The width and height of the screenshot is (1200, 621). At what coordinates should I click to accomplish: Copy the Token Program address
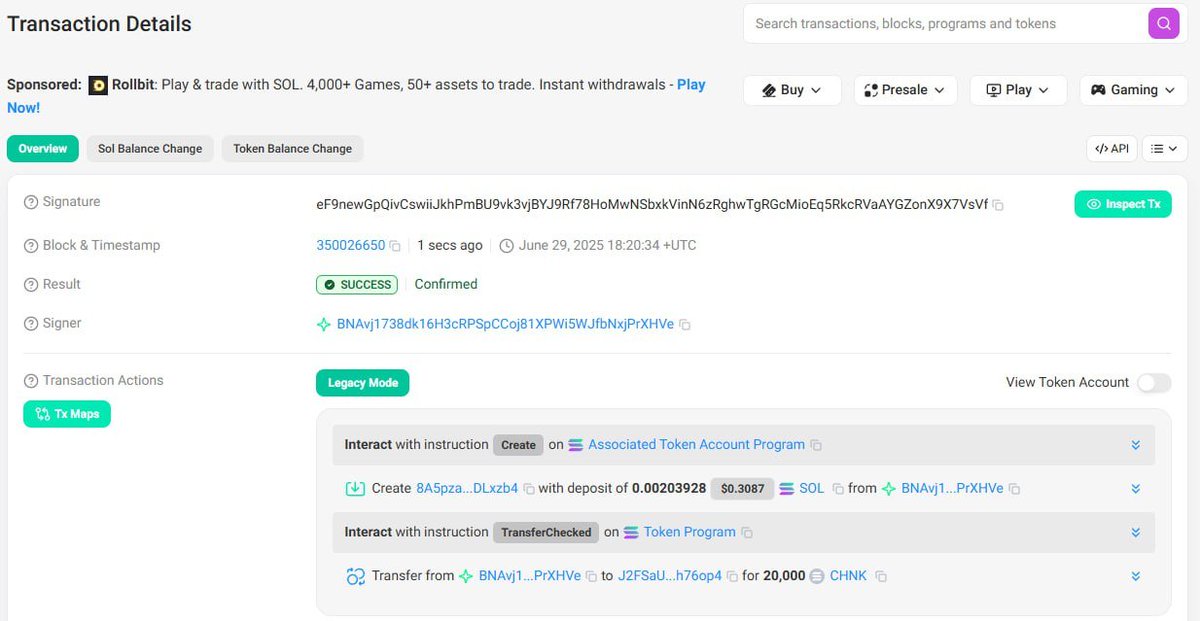[x=747, y=533]
